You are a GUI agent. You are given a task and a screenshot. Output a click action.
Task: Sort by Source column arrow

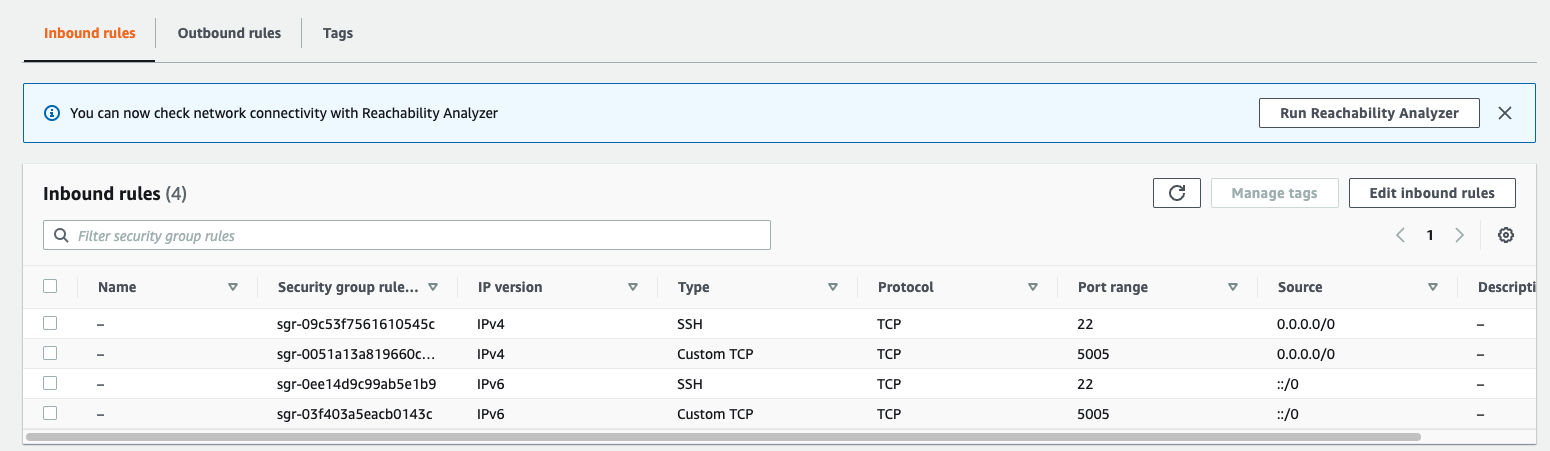pyautogui.click(x=1433, y=287)
